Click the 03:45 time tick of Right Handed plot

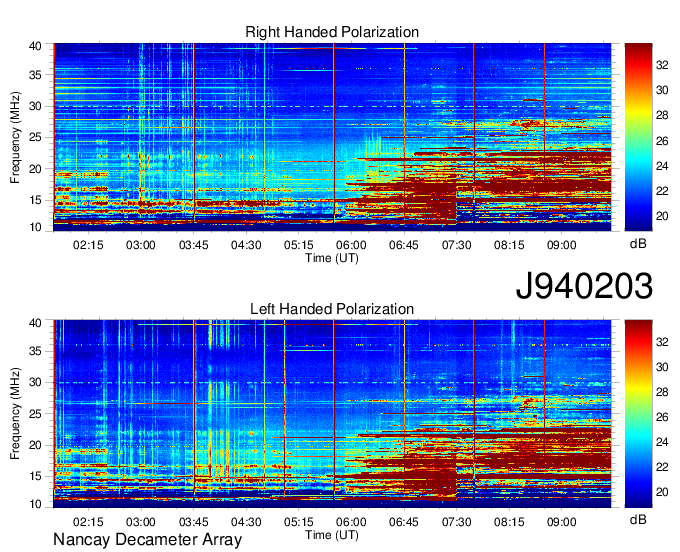pos(193,245)
